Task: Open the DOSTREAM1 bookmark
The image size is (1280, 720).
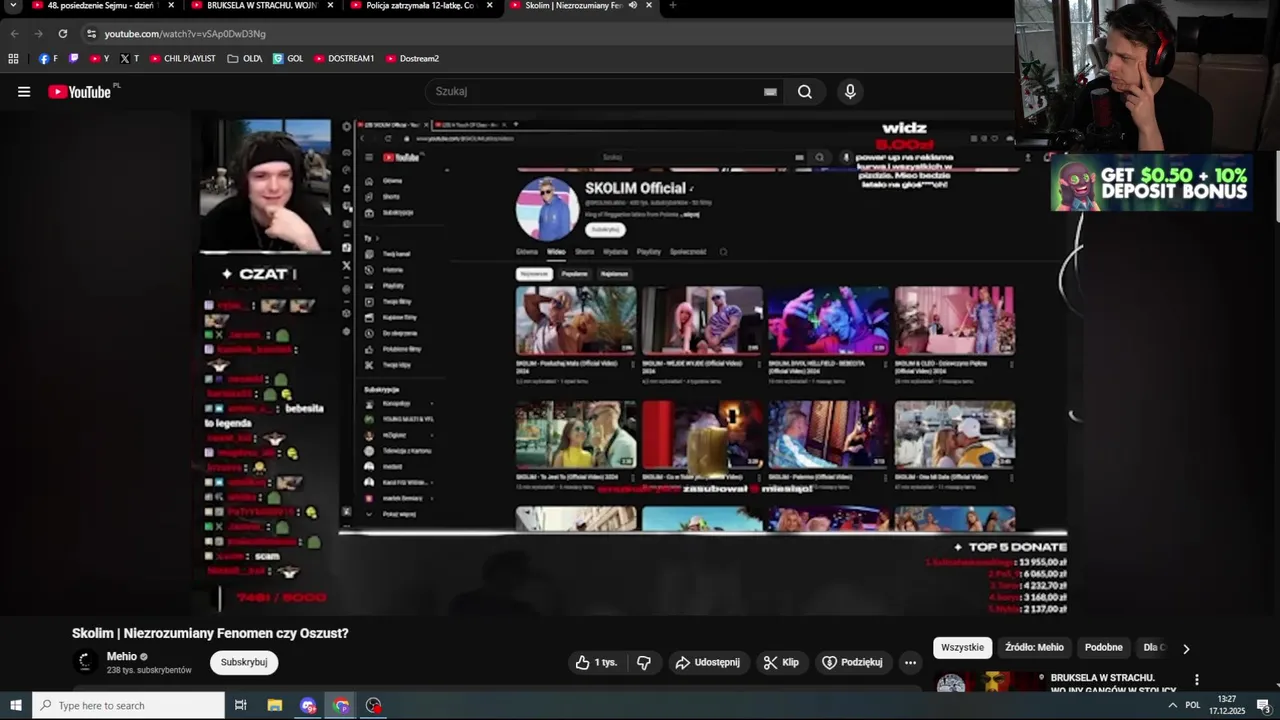Action: point(344,59)
